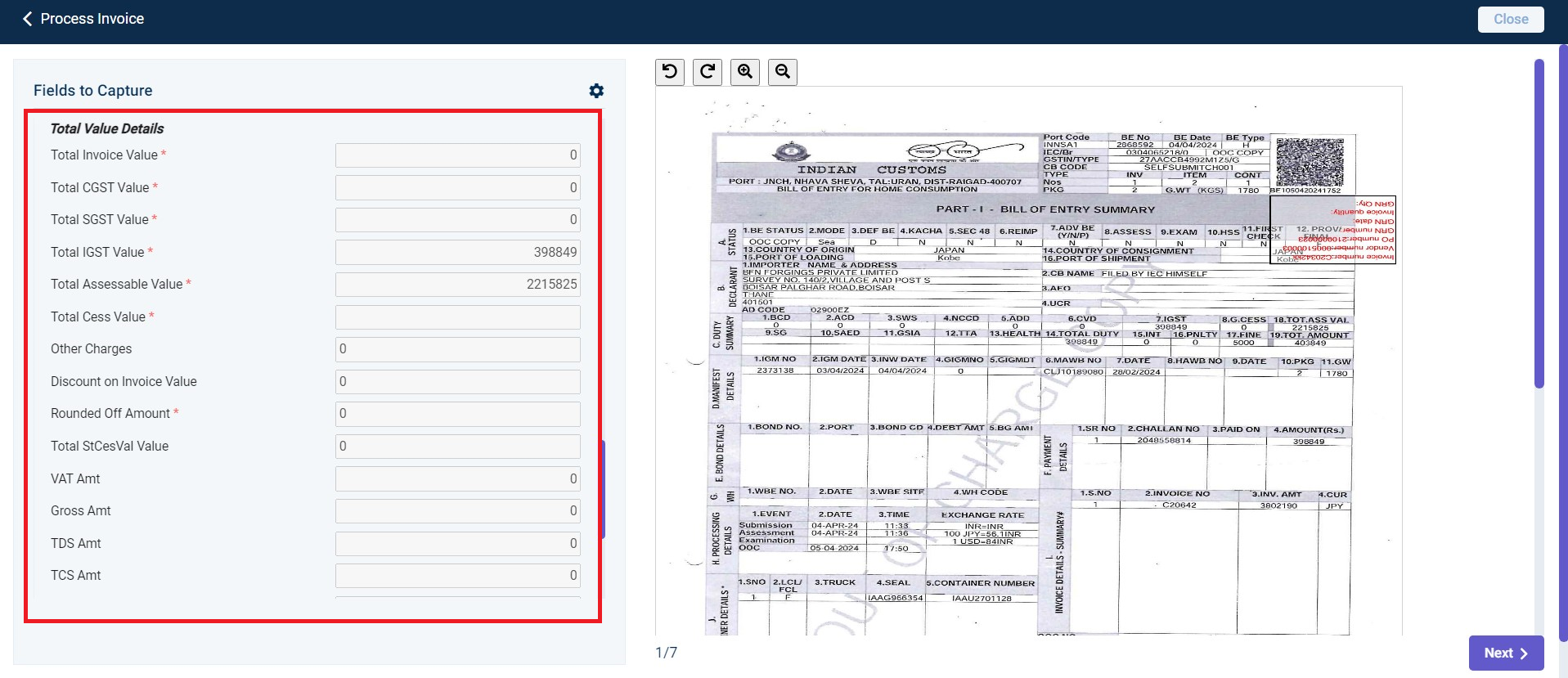Screen dimensions: 1568x678
Task: Edit the Total Assessable Value field
Action: 458,285
